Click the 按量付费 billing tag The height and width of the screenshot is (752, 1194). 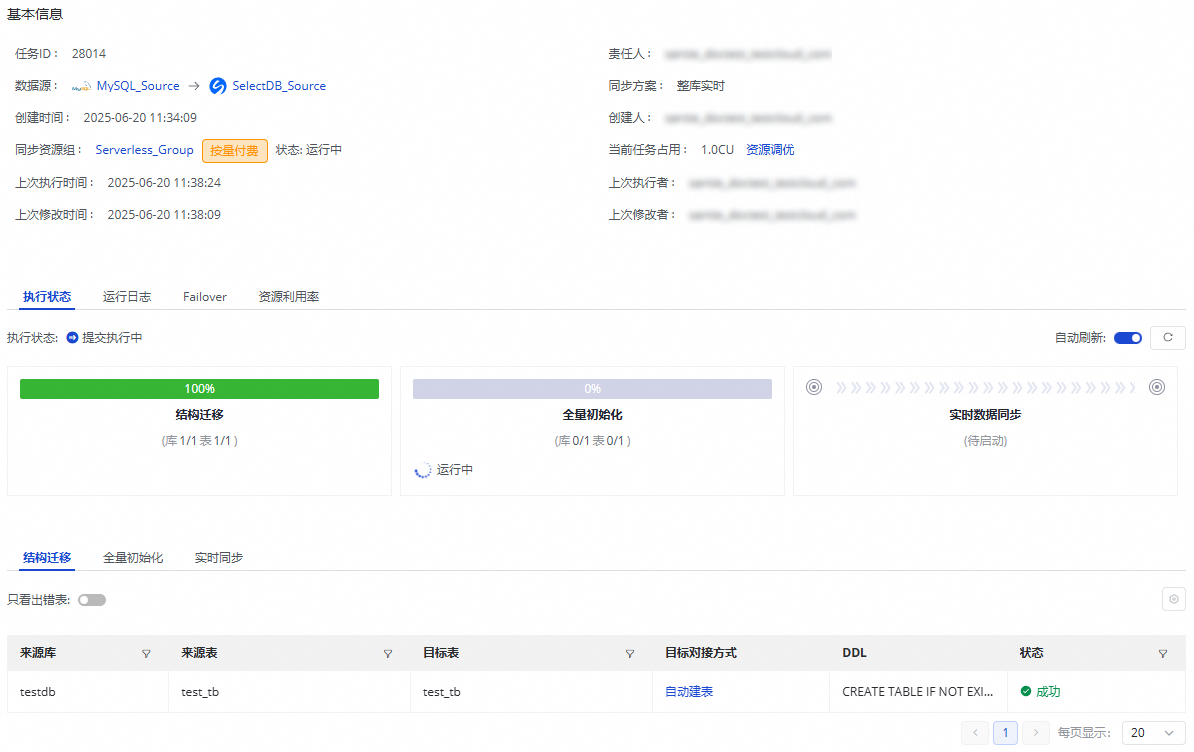coord(235,151)
